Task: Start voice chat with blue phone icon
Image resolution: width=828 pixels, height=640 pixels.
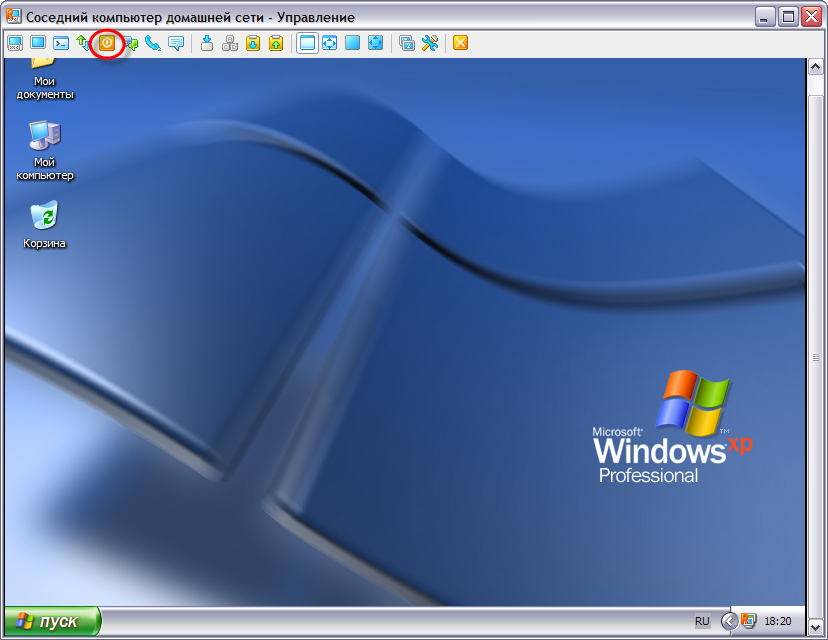Action: 153,43
